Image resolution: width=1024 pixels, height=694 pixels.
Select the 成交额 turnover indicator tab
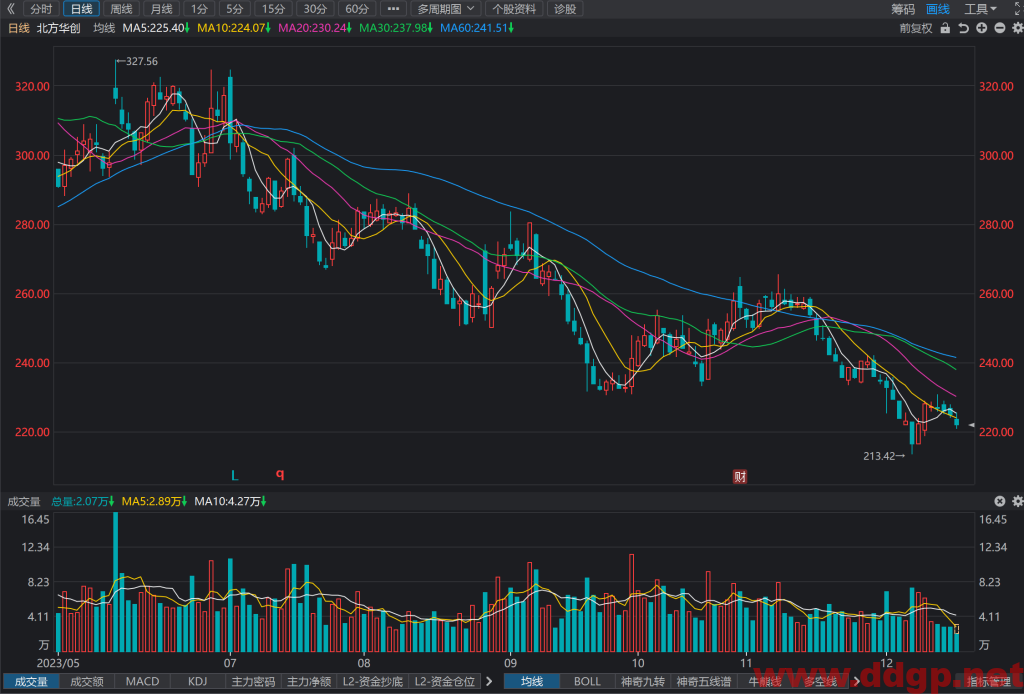tap(87, 681)
